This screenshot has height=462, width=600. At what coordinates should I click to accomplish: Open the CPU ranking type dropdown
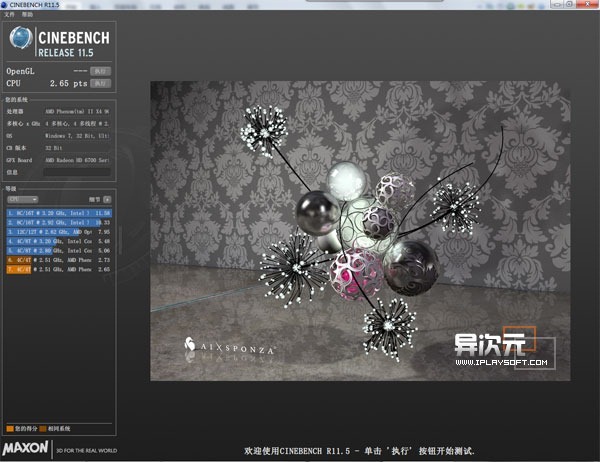tap(23, 199)
